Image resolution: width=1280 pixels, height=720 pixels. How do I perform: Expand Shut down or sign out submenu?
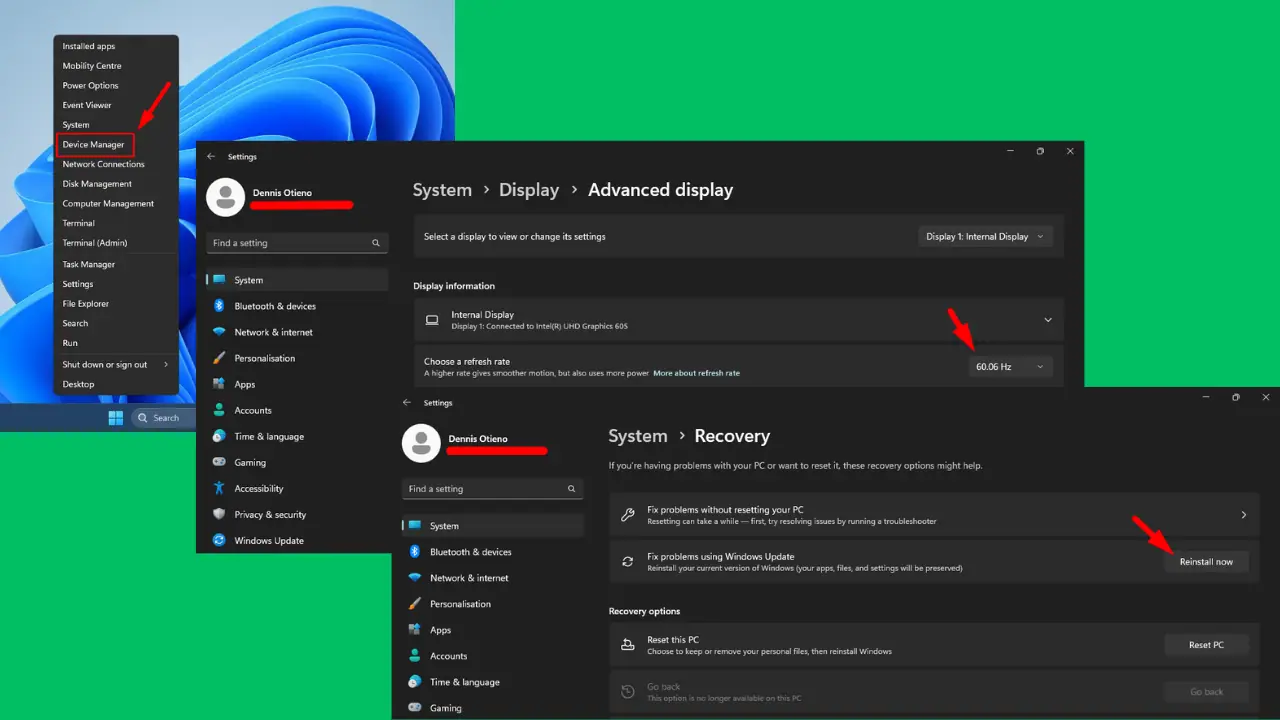pos(116,364)
